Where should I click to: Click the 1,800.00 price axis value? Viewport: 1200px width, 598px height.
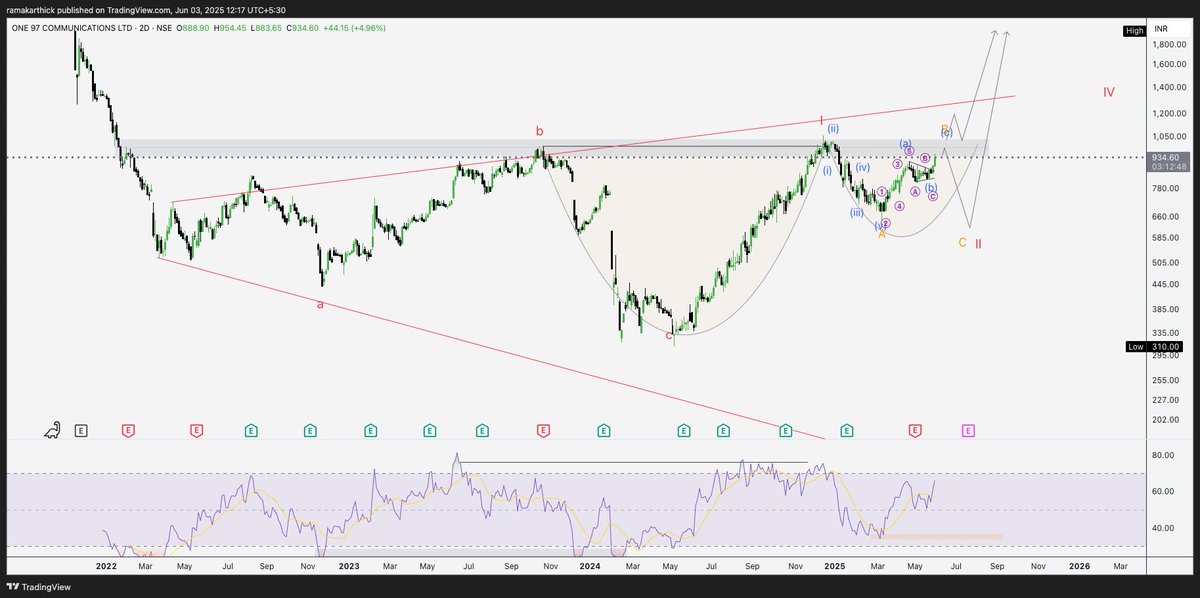click(x=1167, y=45)
